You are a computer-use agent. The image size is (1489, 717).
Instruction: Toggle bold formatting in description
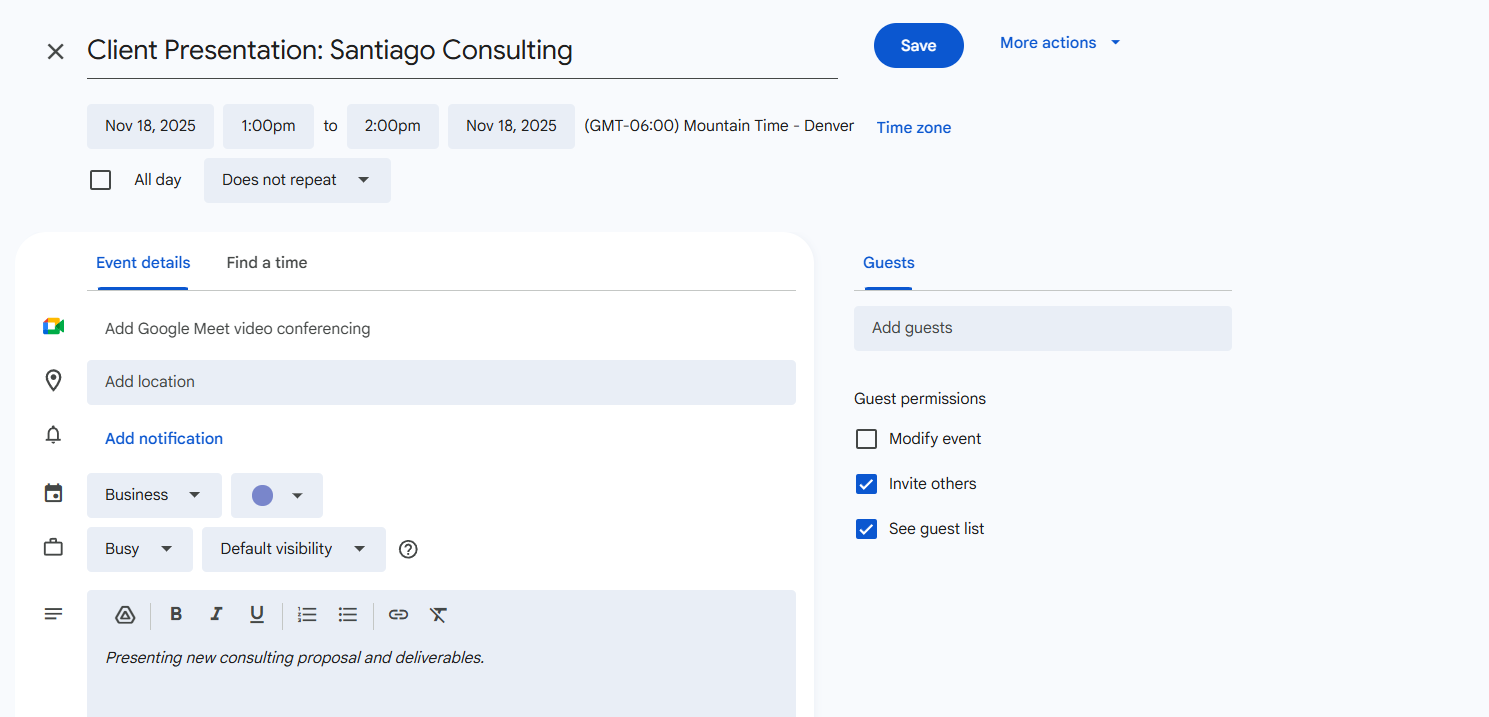click(176, 615)
